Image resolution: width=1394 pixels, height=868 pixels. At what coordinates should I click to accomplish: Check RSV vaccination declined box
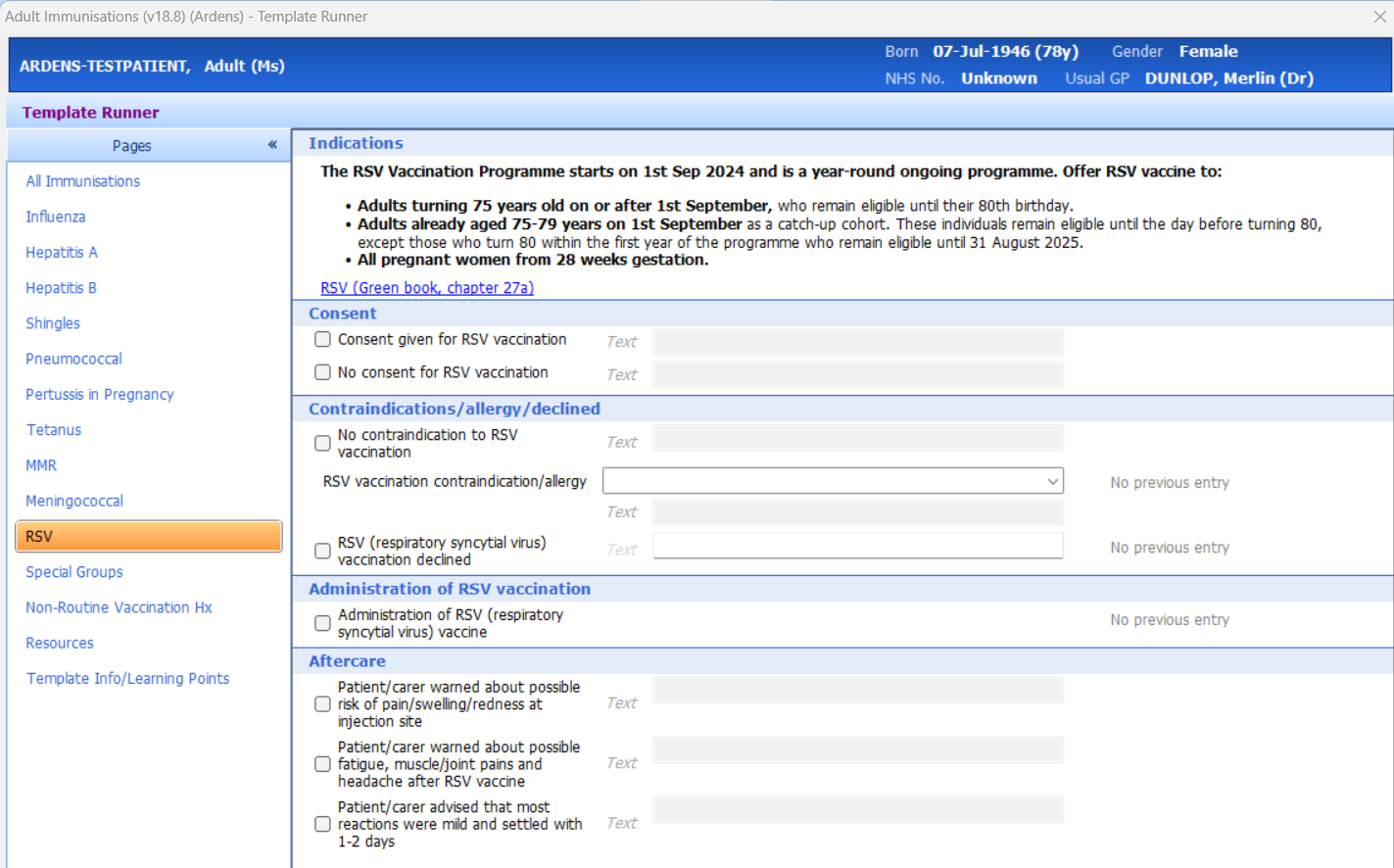click(x=322, y=552)
